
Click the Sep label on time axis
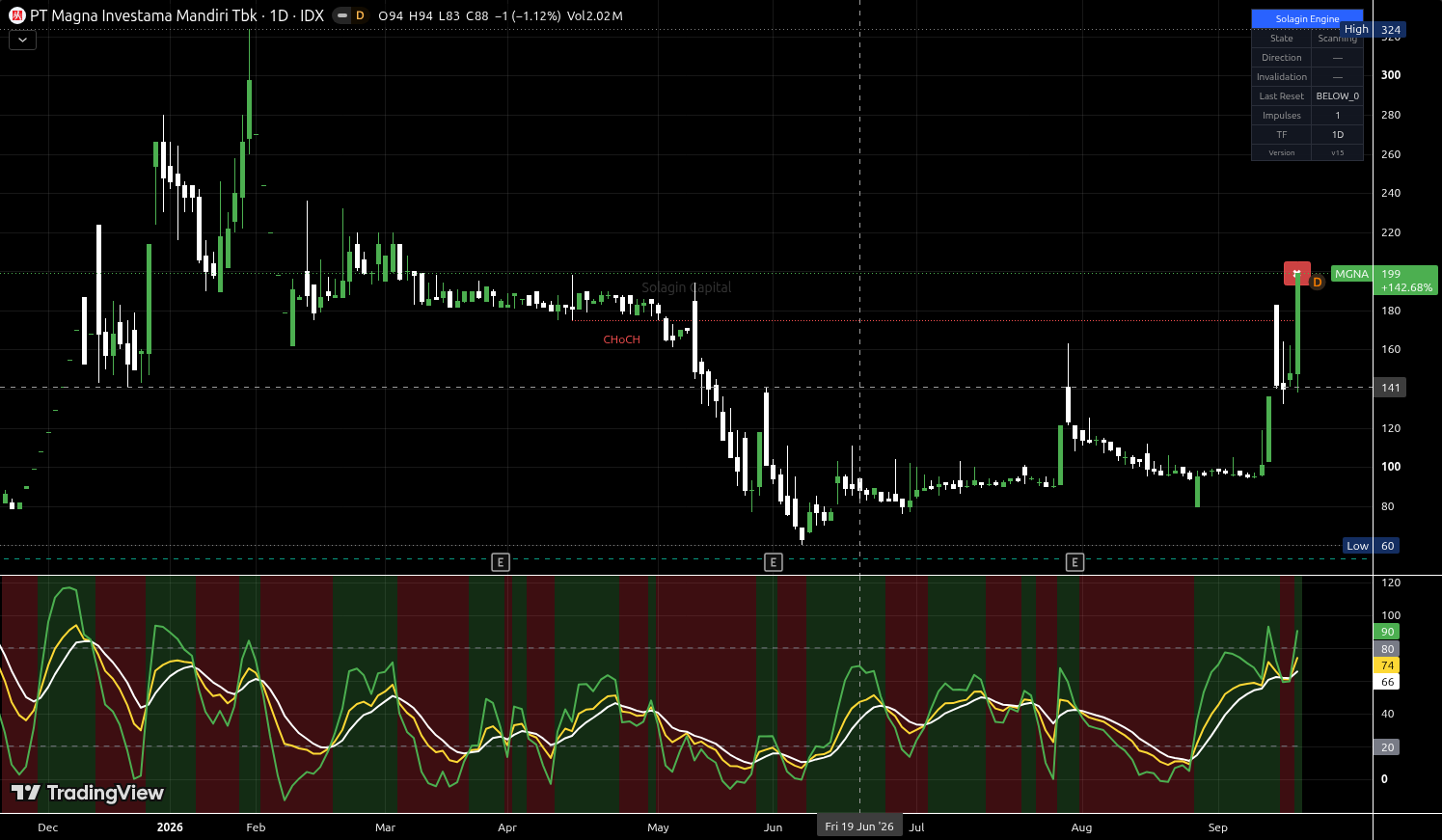pyautogui.click(x=1218, y=827)
